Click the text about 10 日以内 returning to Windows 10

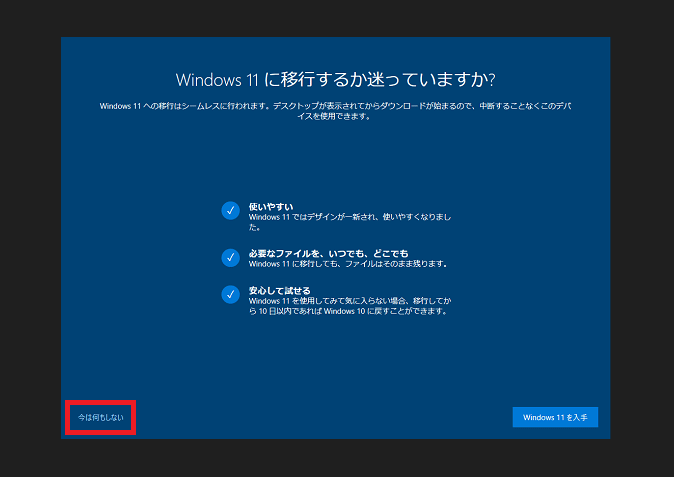tap(350, 306)
